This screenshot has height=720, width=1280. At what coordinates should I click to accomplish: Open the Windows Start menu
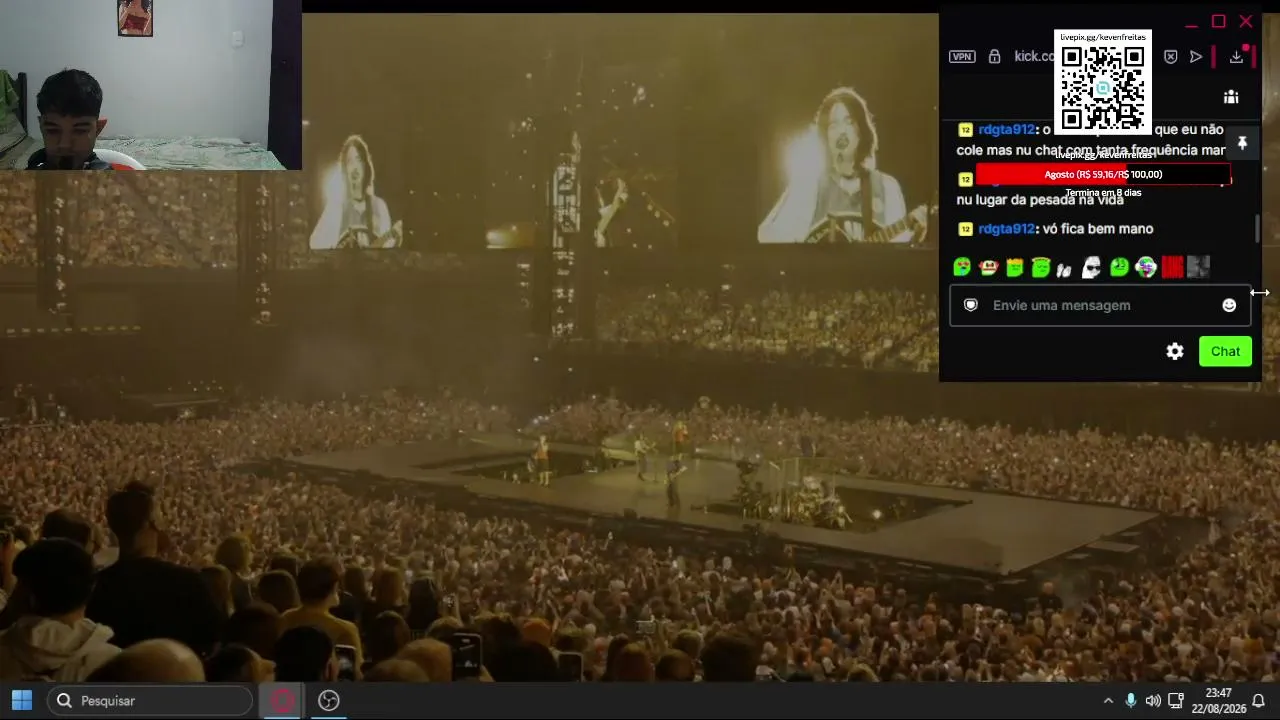[22, 701]
